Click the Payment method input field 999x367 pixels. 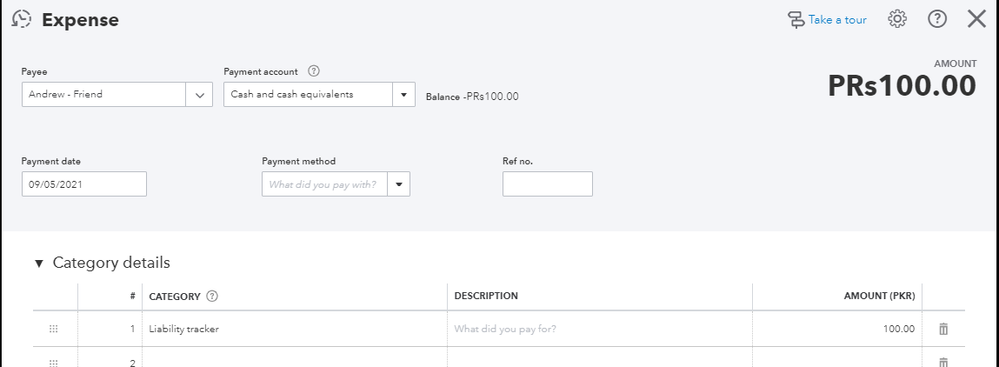325,184
